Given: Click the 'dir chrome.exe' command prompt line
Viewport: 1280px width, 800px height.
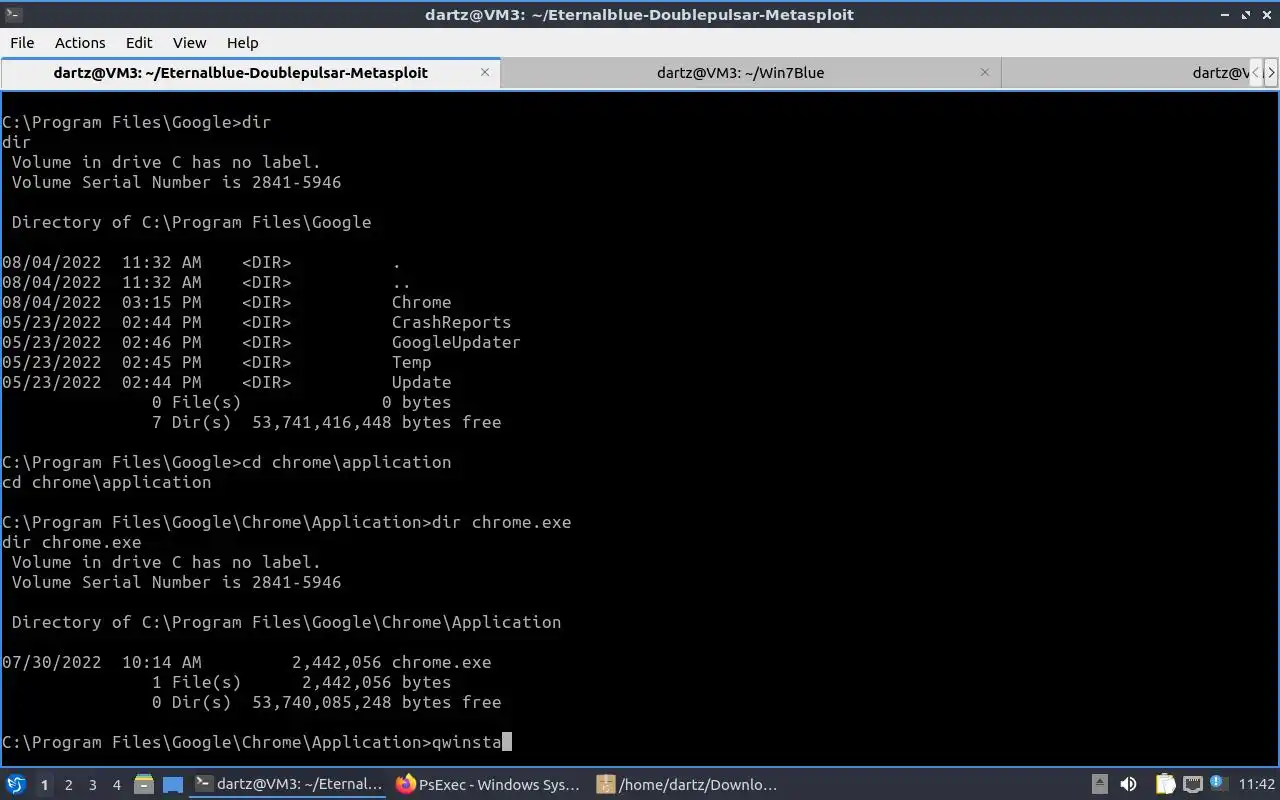Looking at the screenshot, I should 287,522.
